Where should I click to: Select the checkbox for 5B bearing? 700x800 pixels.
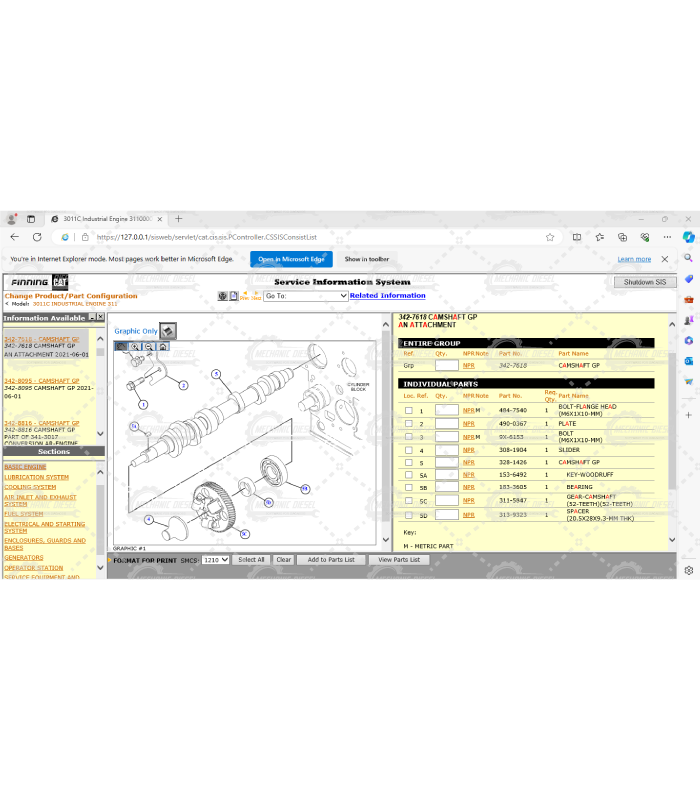coord(408,488)
